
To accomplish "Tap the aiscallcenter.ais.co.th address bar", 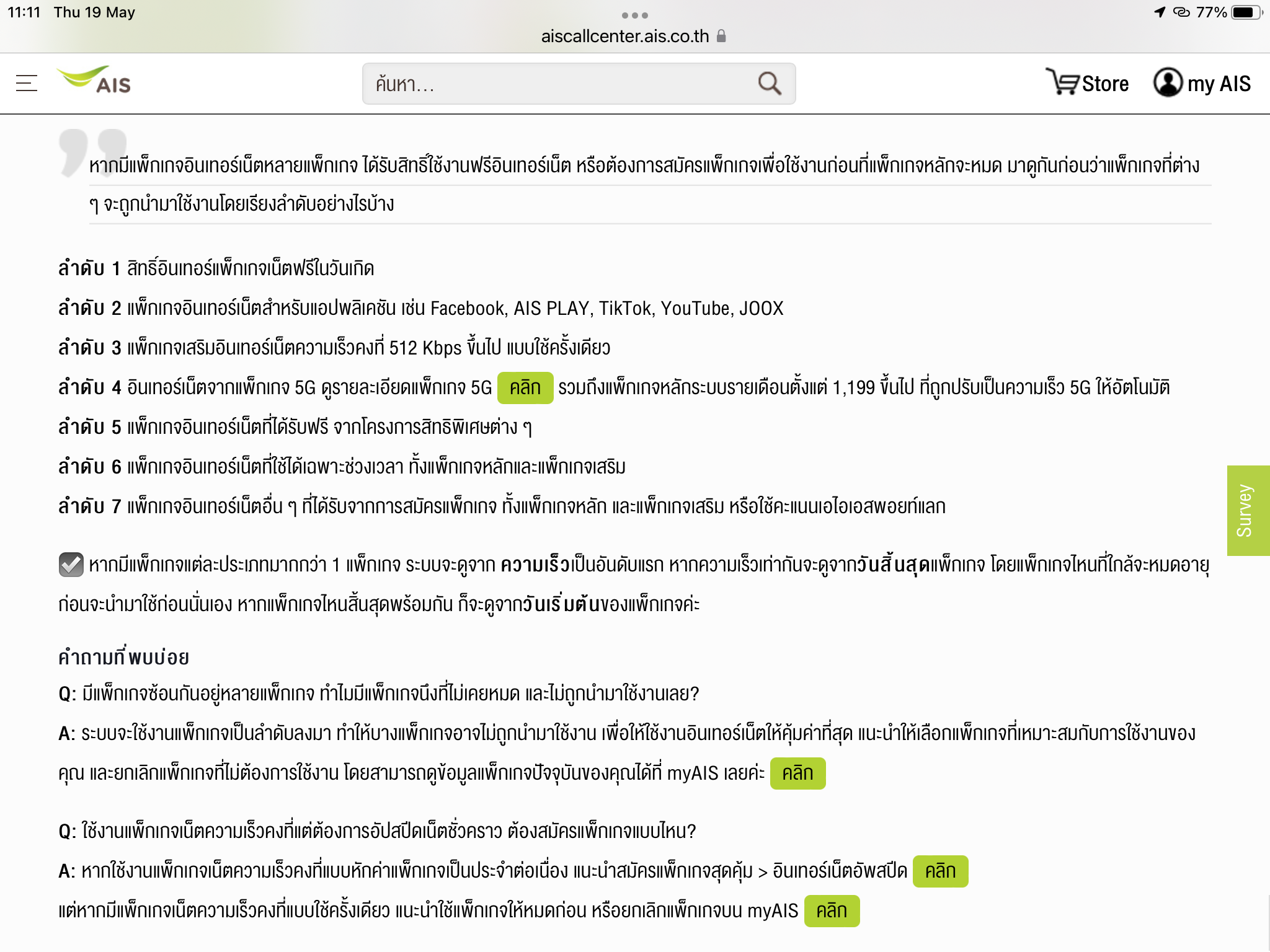I will click(x=624, y=36).
